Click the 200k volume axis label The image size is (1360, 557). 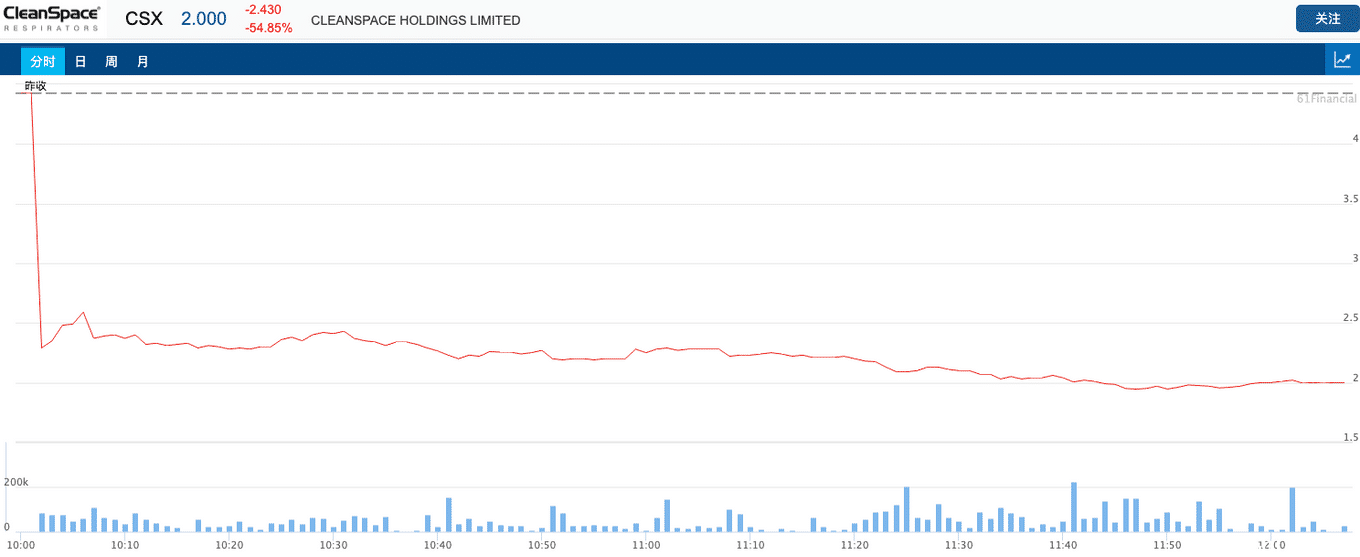point(16,482)
